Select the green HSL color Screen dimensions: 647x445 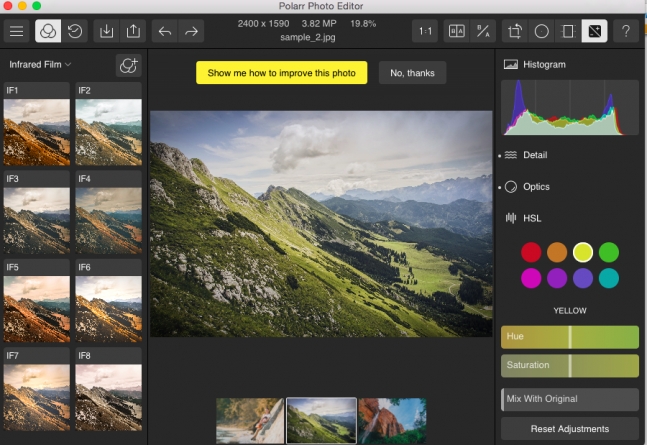(x=609, y=252)
